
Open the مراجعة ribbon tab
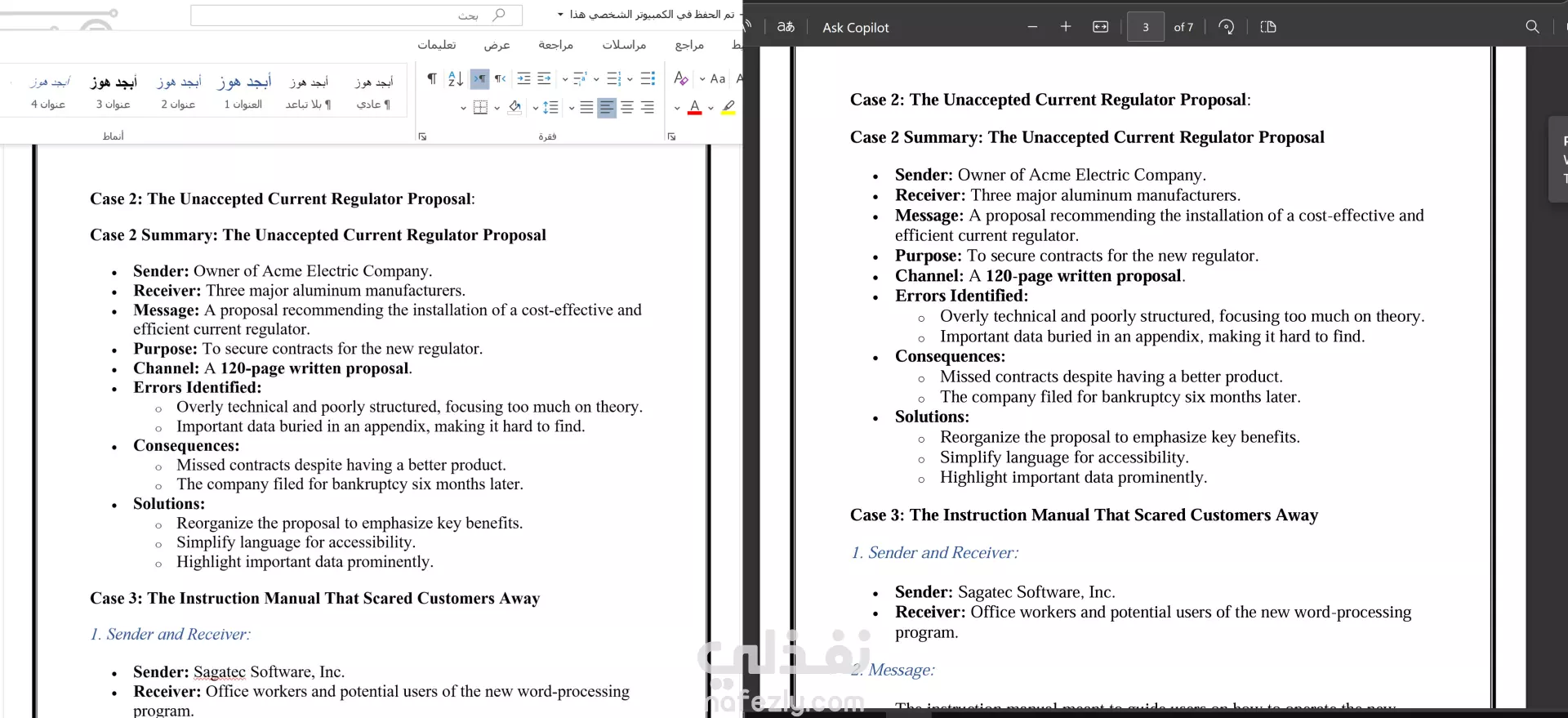(x=555, y=44)
